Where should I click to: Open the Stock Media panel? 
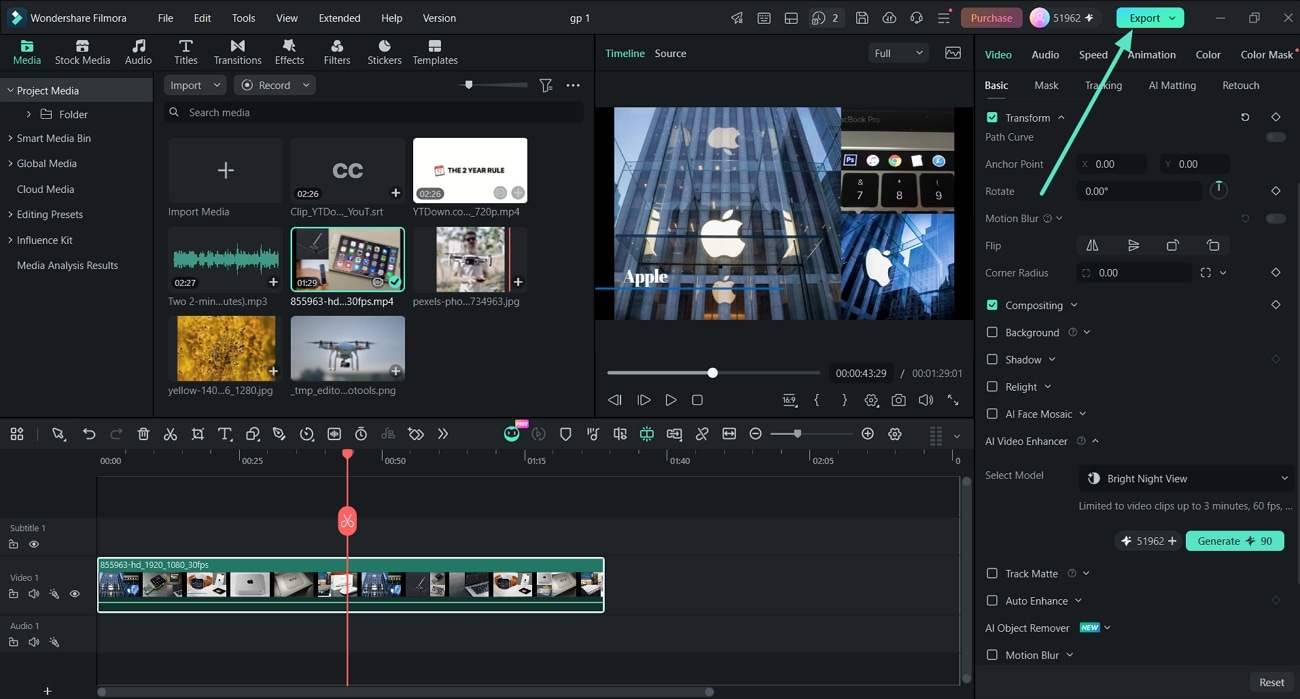pos(82,52)
